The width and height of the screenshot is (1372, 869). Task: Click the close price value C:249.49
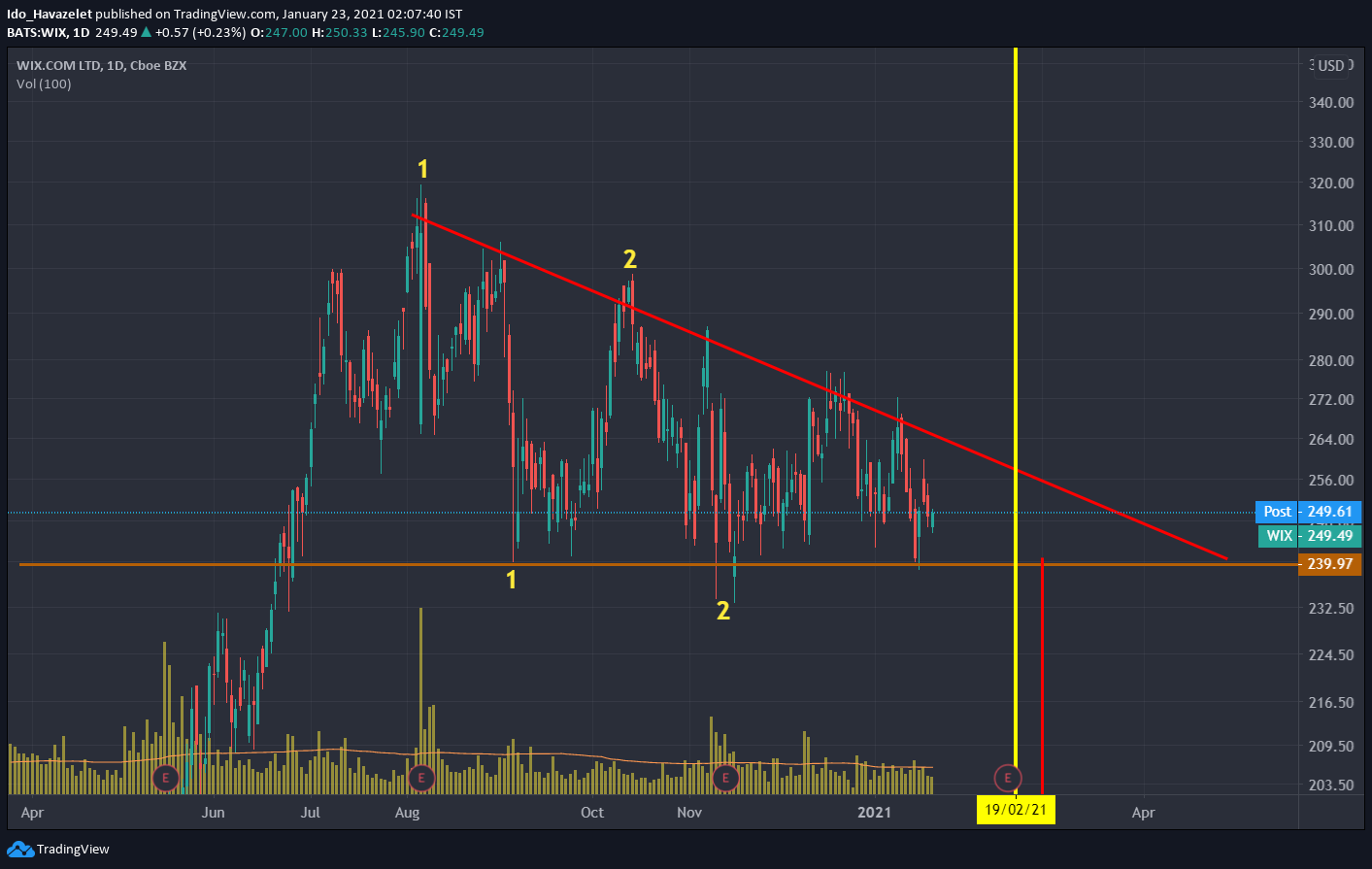(456, 32)
